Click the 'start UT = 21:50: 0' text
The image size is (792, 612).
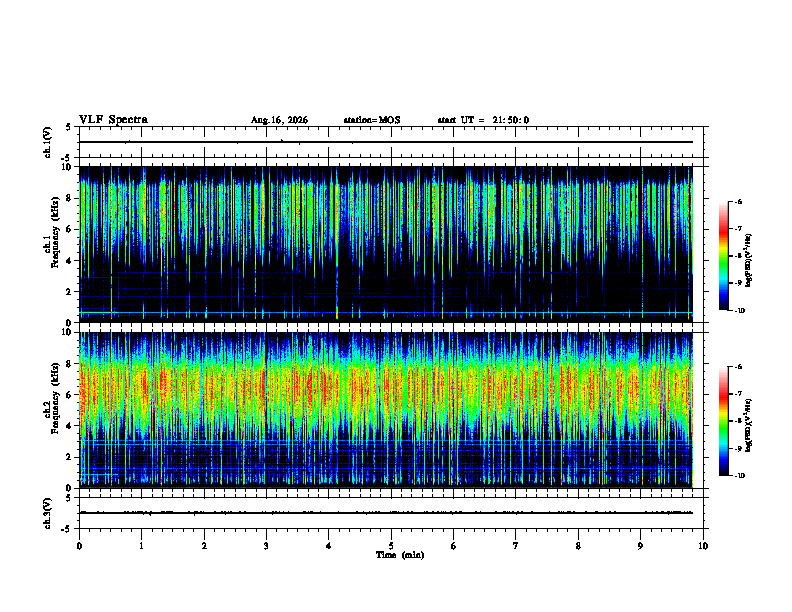tap(483, 120)
